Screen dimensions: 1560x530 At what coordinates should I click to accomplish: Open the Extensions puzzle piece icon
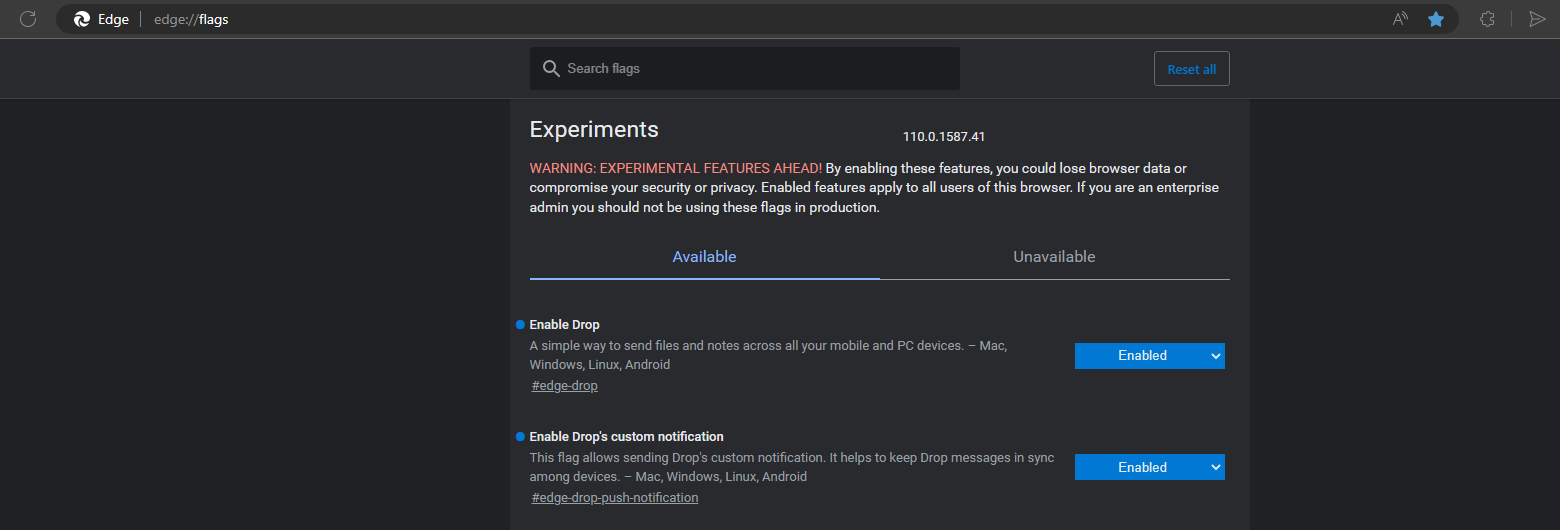point(1487,19)
